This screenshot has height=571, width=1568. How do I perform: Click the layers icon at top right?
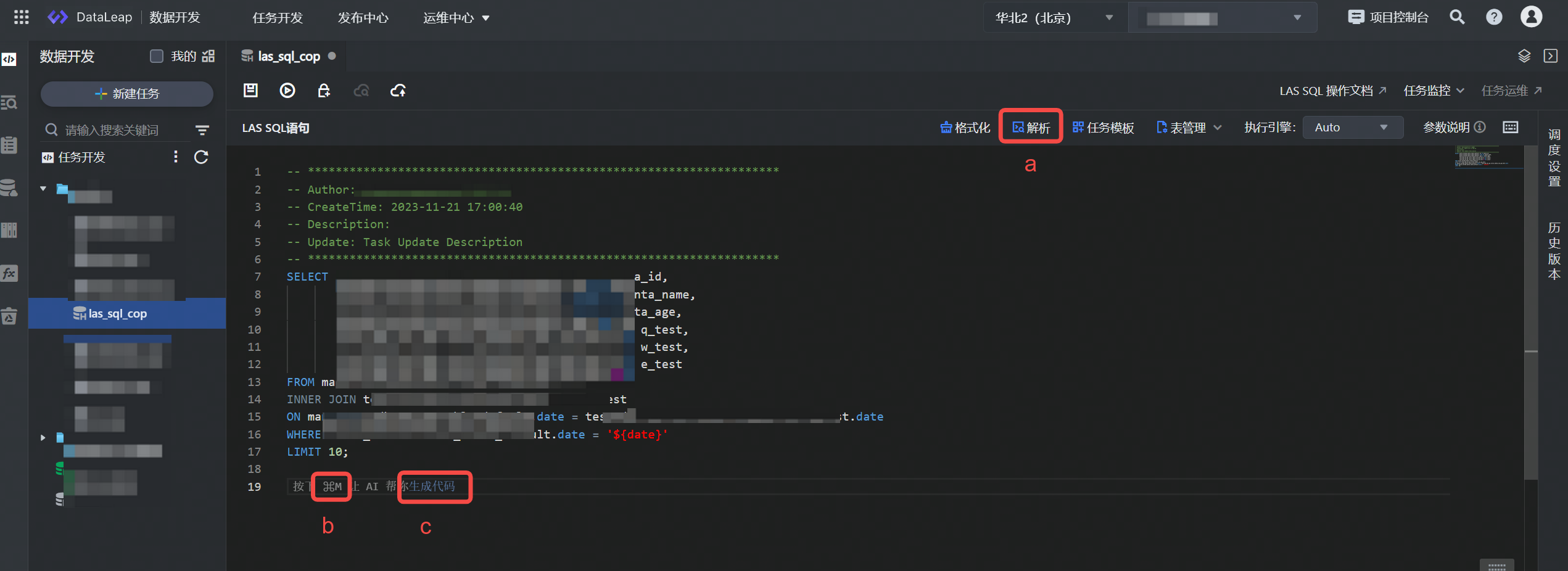[x=1524, y=56]
